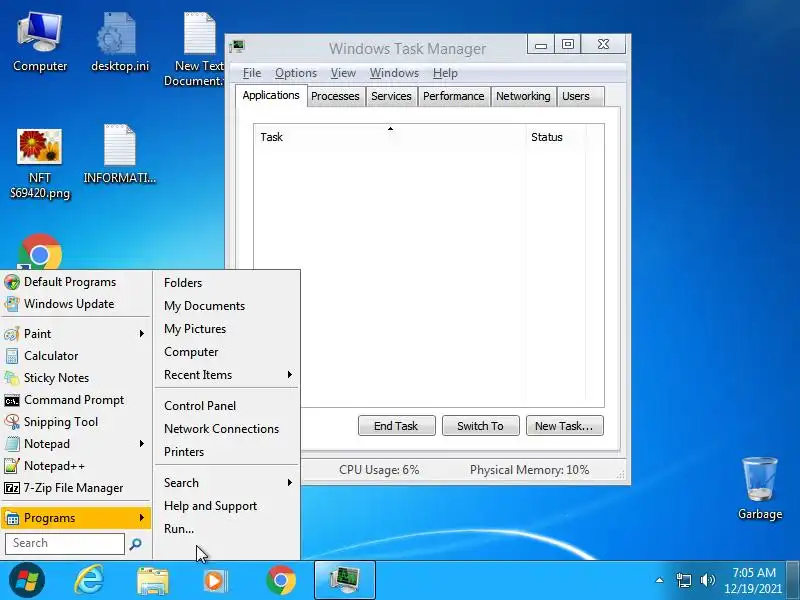
Task: Open My Documents from Start menu
Action: [x=227, y=306]
